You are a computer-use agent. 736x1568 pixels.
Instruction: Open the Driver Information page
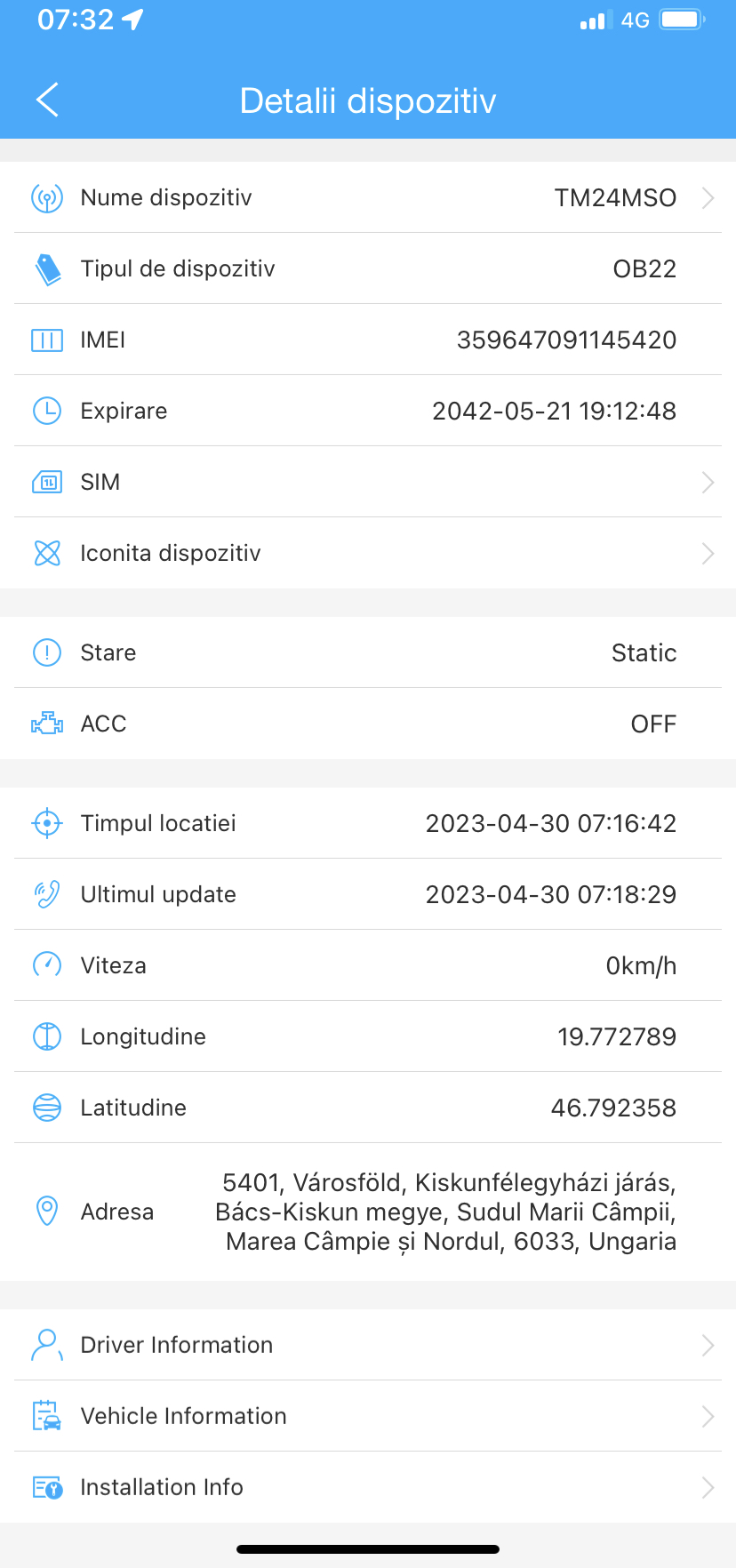368,1345
